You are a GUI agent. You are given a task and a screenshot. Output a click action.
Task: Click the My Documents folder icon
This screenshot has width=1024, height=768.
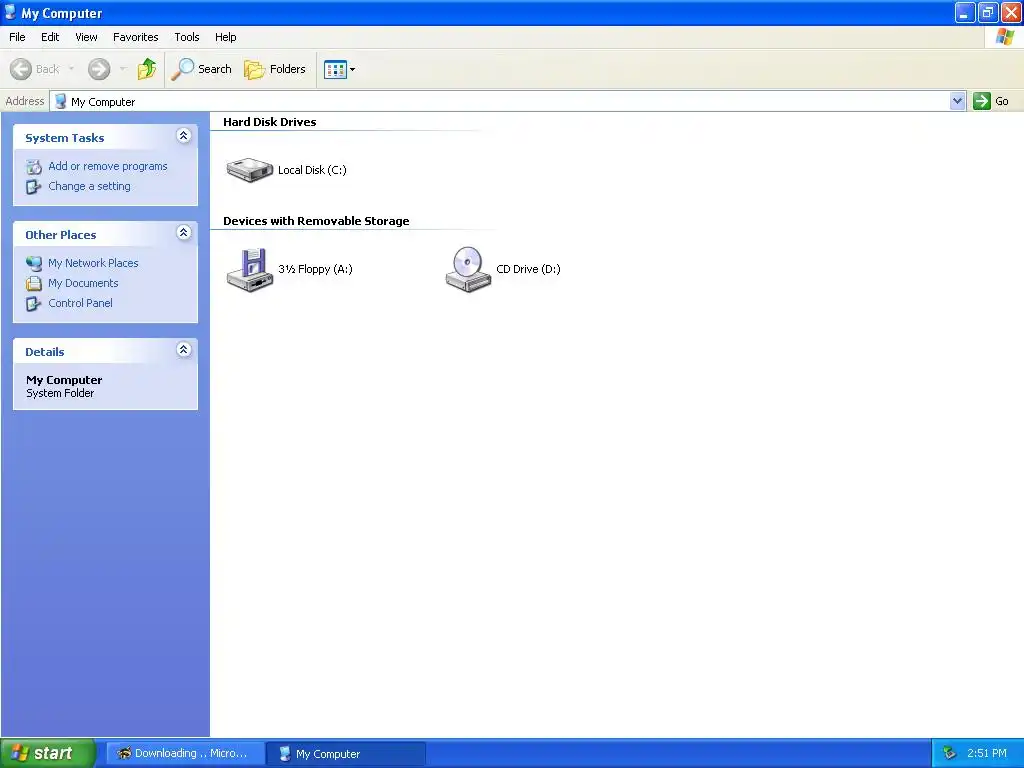coord(33,283)
